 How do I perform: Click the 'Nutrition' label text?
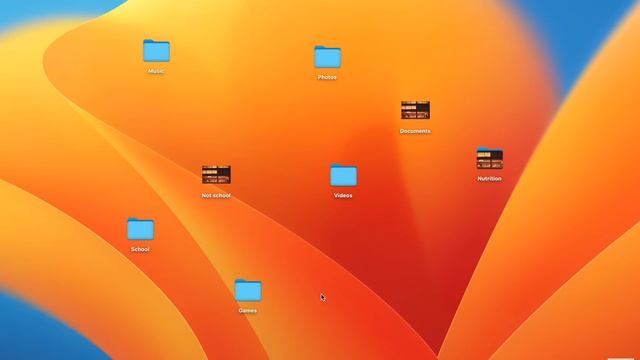pos(489,179)
